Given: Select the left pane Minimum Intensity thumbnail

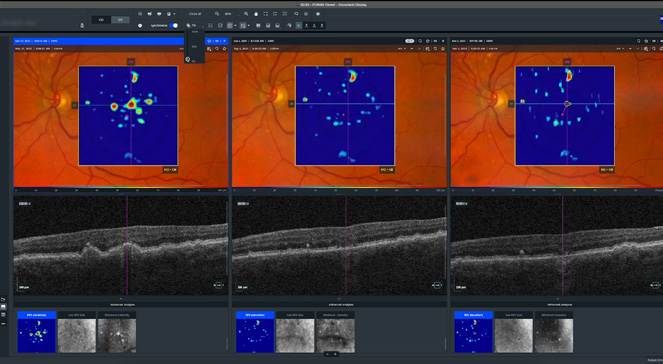Looking at the screenshot, I should [117, 332].
